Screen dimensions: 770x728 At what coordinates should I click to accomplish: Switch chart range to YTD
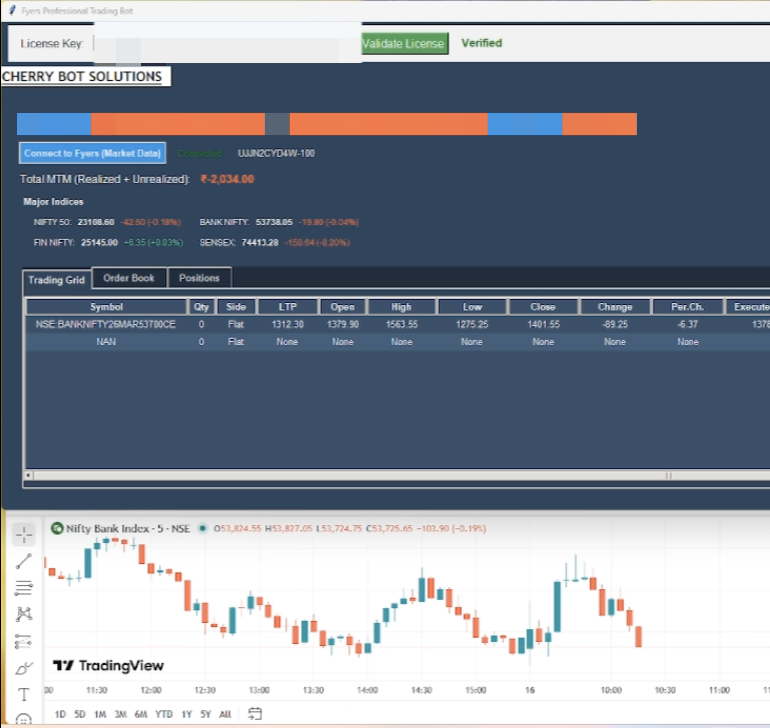165,714
